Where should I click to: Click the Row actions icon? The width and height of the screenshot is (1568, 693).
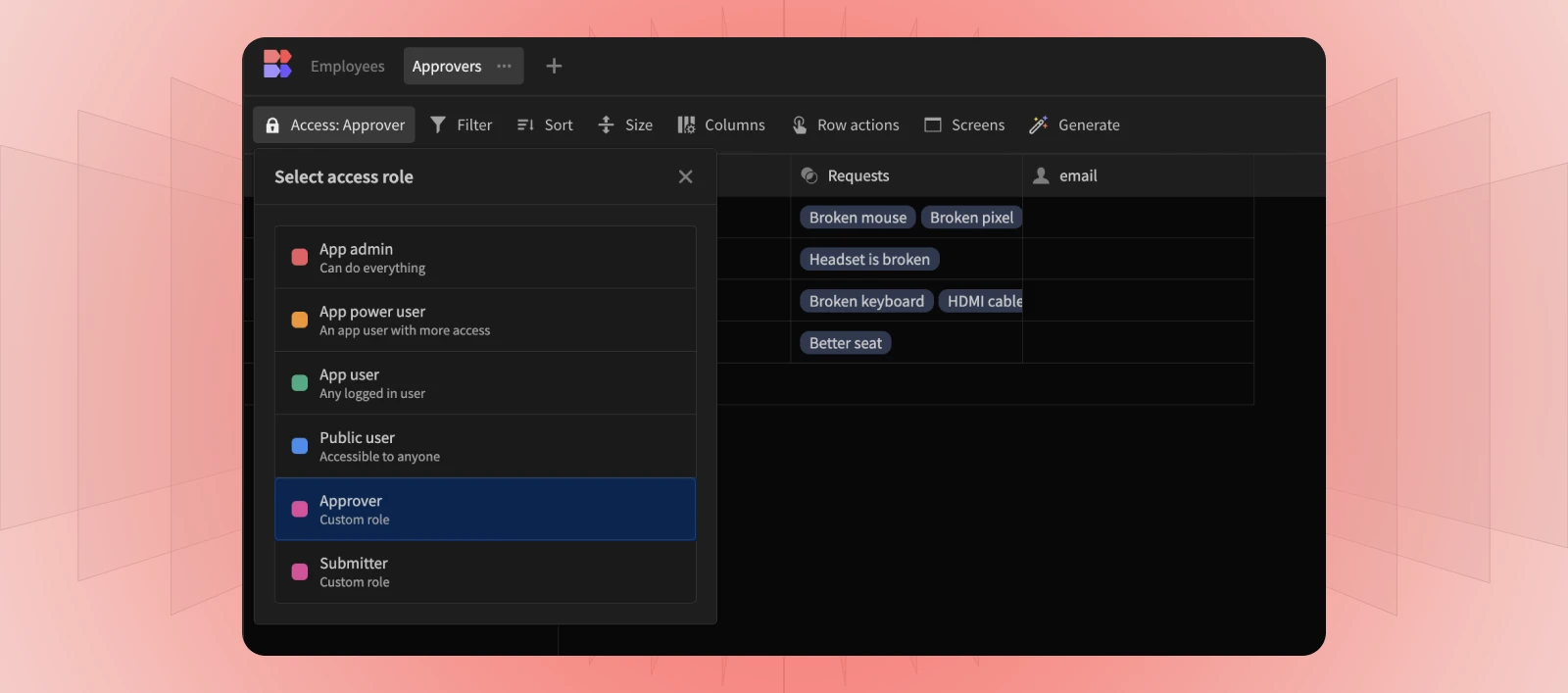(800, 124)
